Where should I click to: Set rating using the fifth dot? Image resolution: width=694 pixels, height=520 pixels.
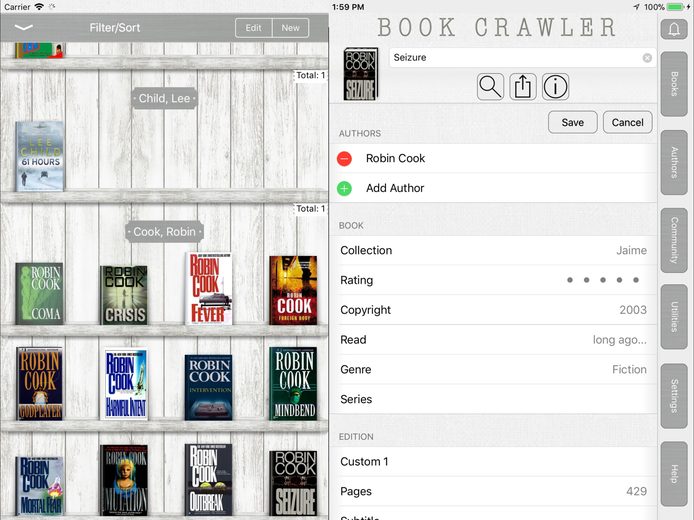(x=636, y=280)
